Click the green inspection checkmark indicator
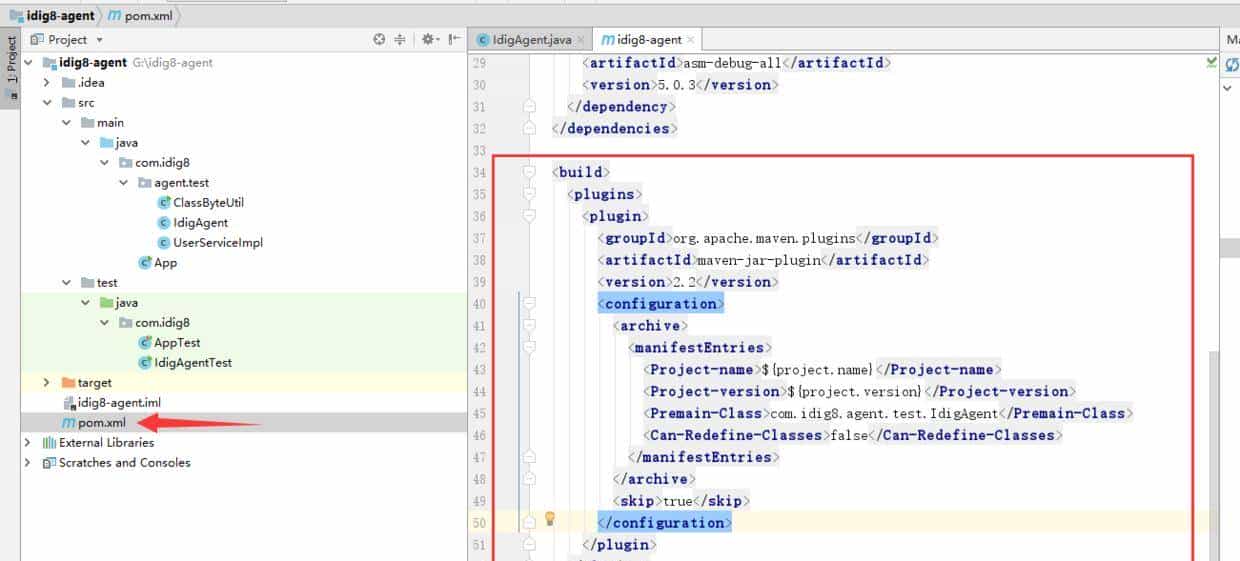This screenshot has width=1240, height=561. point(1211,63)
